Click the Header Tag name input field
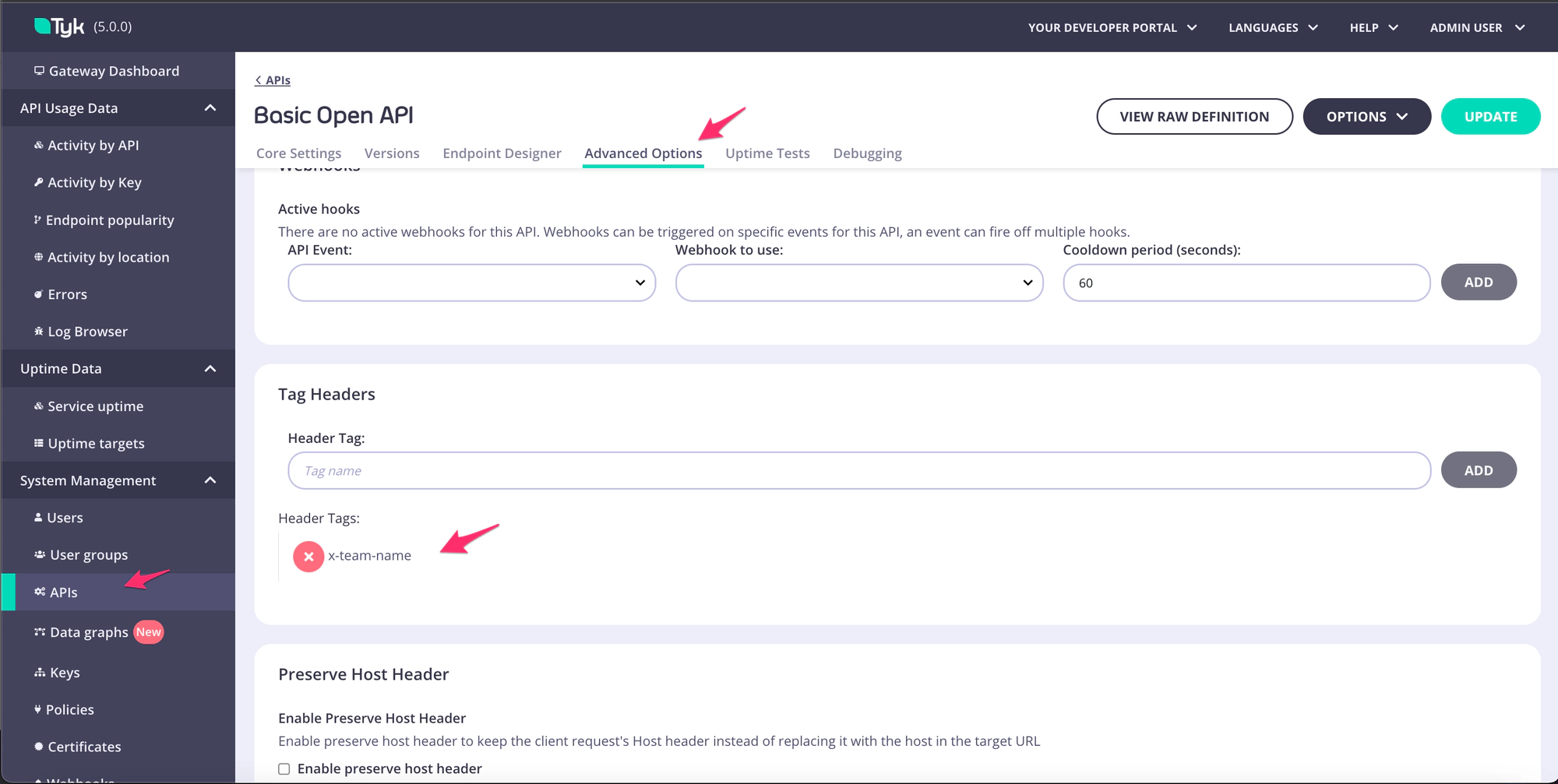Image resolution: width=1558 pixels, height=784 pixels. 858,471
